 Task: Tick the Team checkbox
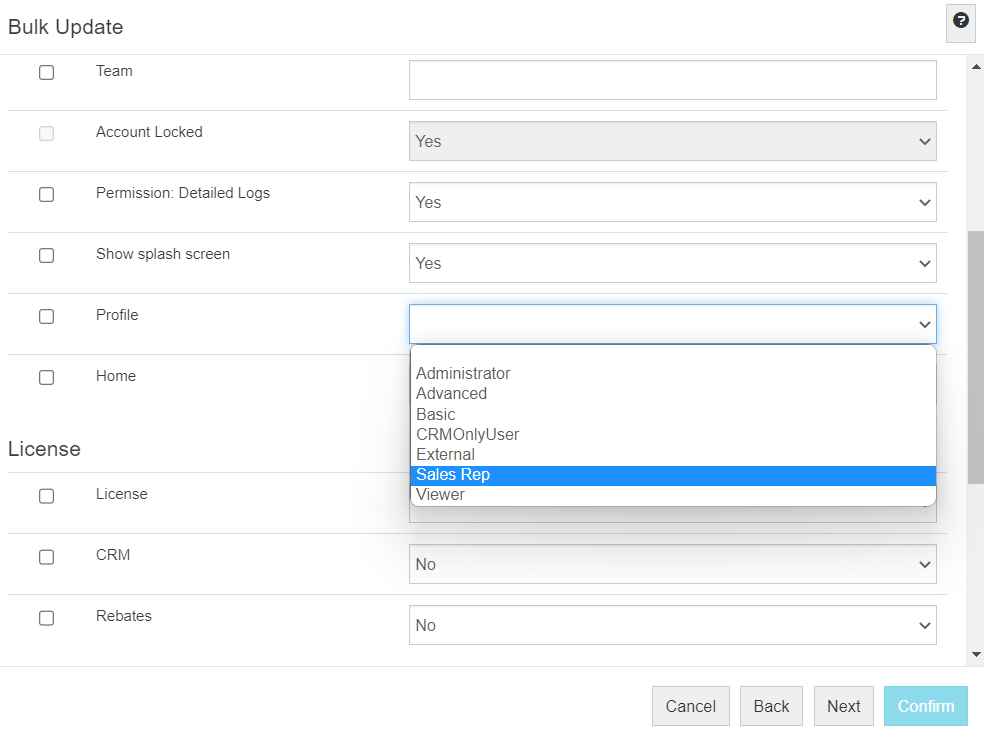pyautogui.click(x=47, y=72)
